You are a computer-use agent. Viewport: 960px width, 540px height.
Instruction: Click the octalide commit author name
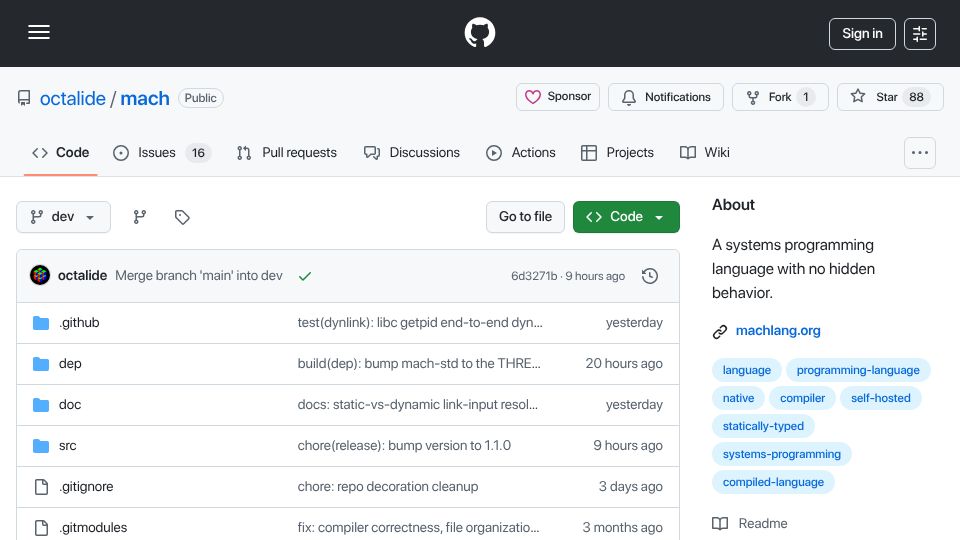82,276
